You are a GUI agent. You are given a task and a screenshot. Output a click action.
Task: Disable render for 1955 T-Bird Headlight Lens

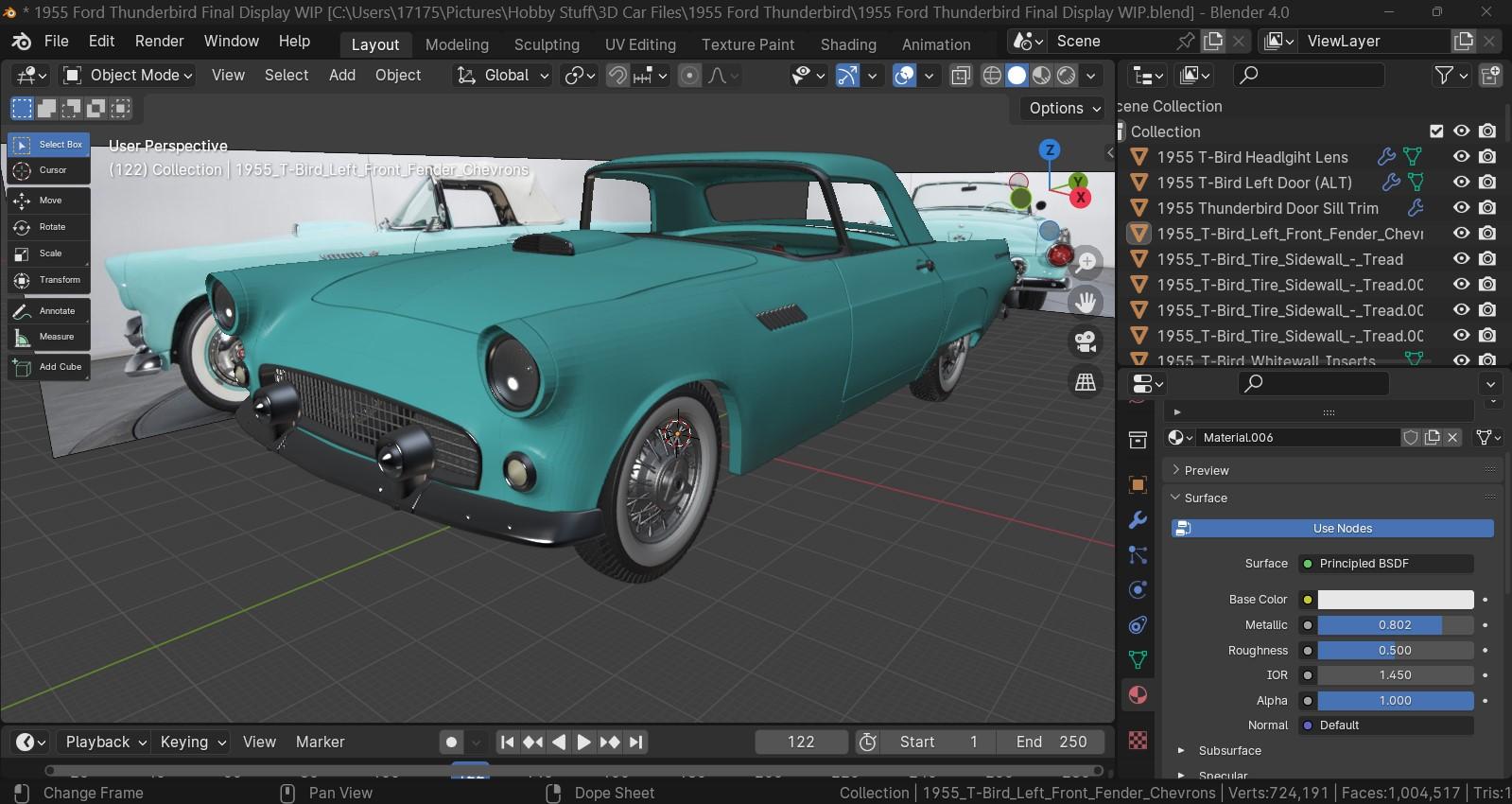click(x=1487, y=157)
